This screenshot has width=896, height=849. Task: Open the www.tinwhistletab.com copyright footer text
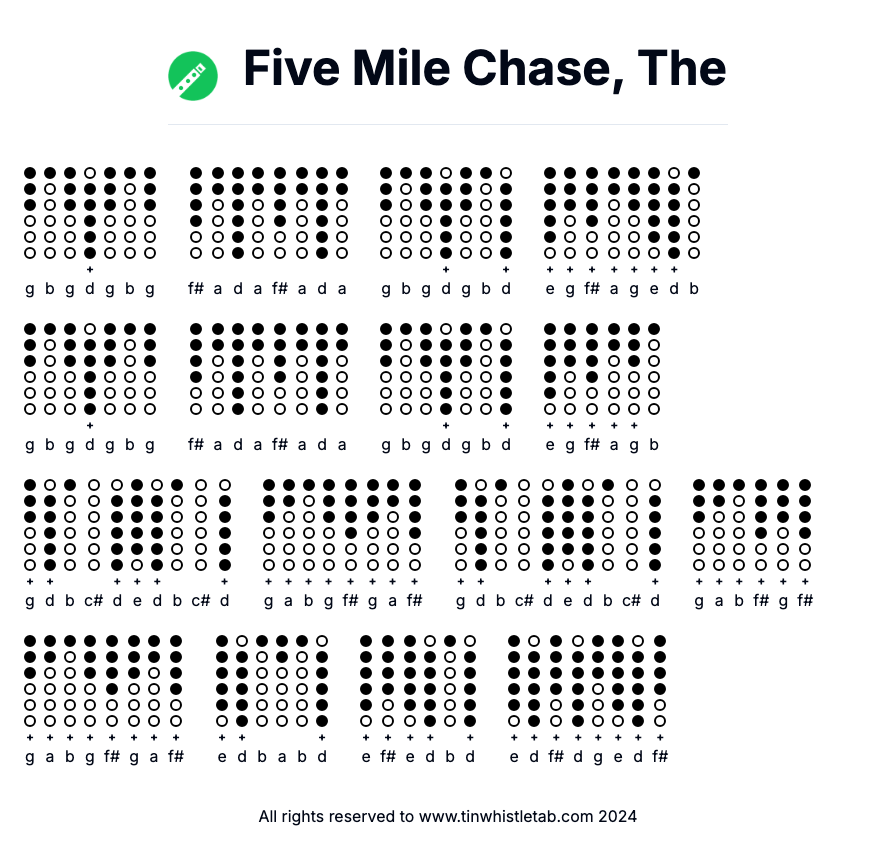click(447, 816)
